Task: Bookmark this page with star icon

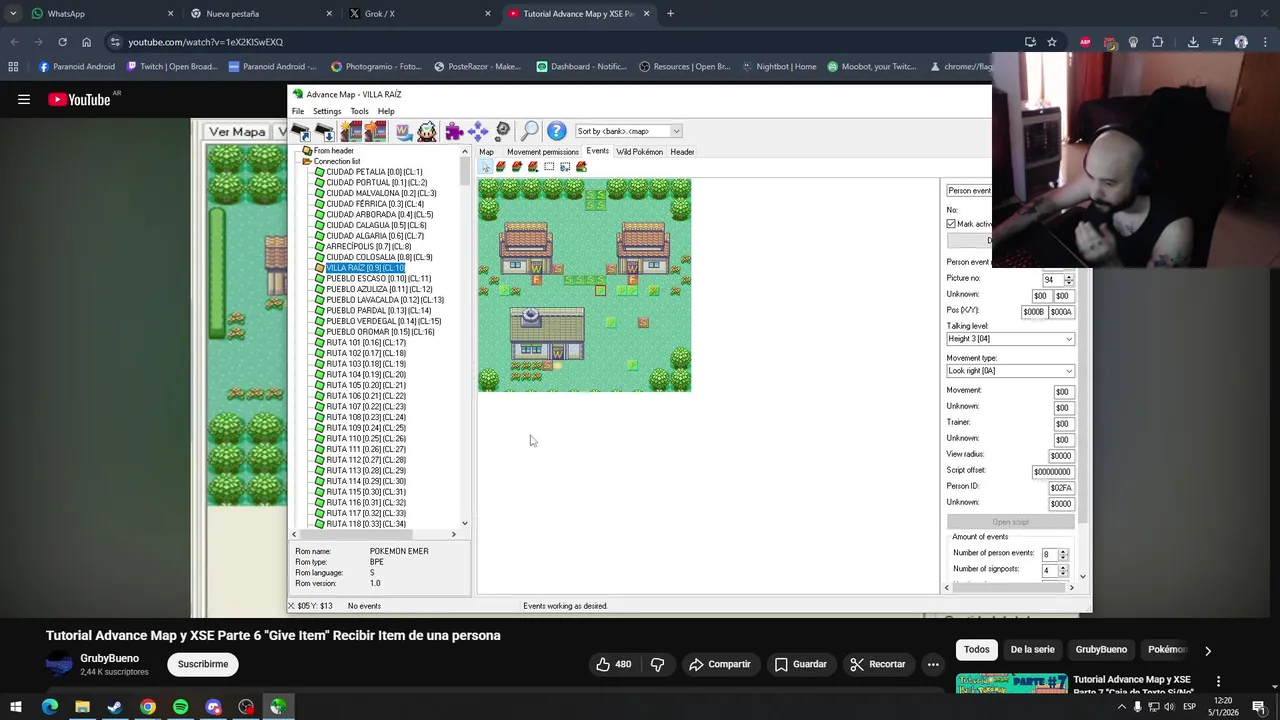Action: click(x=1052, y=42)
